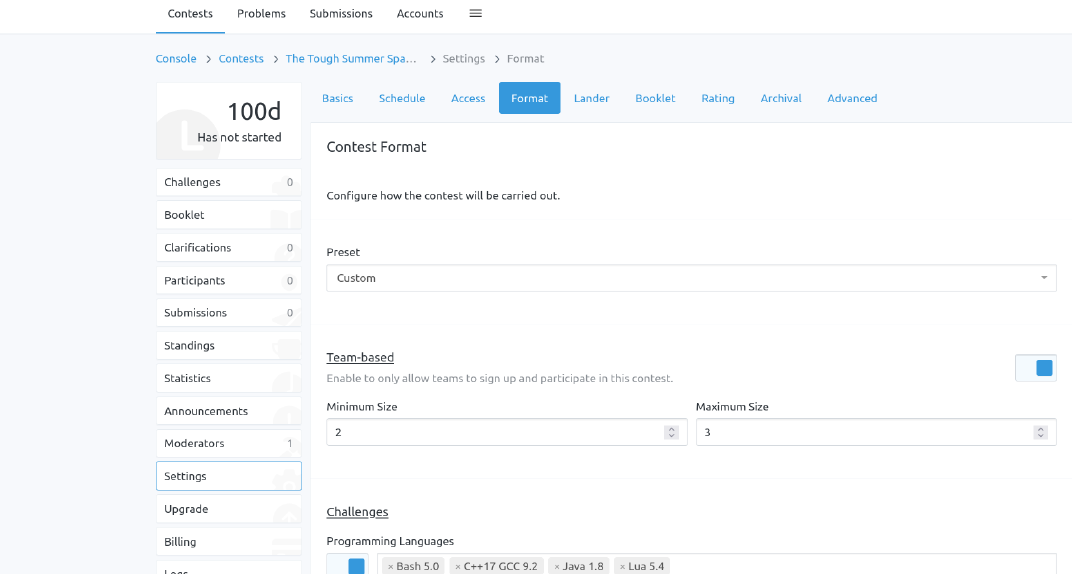Toggle the Programming Languages restriction switch
The width and height of the screenshot is (1072, 574).
pyautogui.click(x=347, y=565)
